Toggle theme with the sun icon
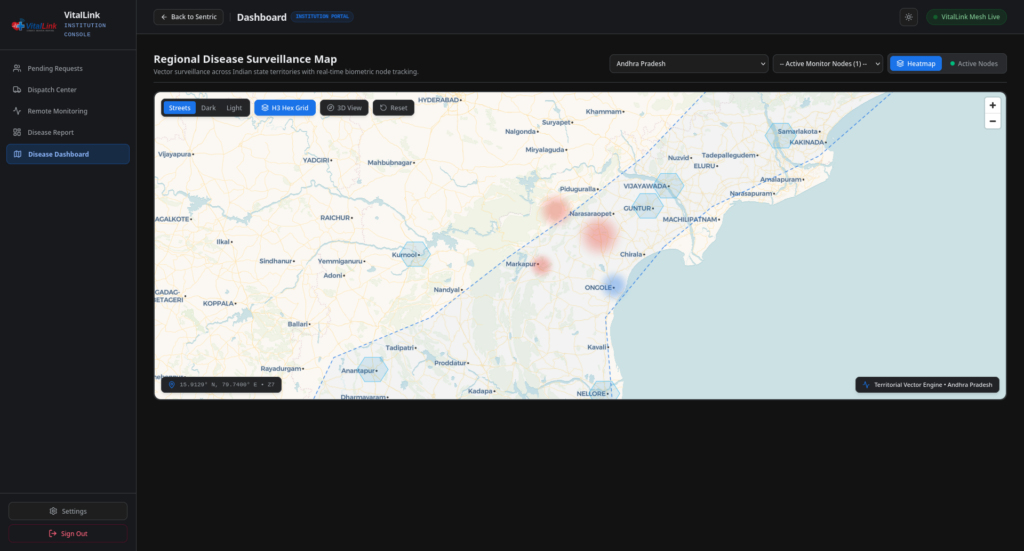The image size is (1024, 551). coord(908,17)
